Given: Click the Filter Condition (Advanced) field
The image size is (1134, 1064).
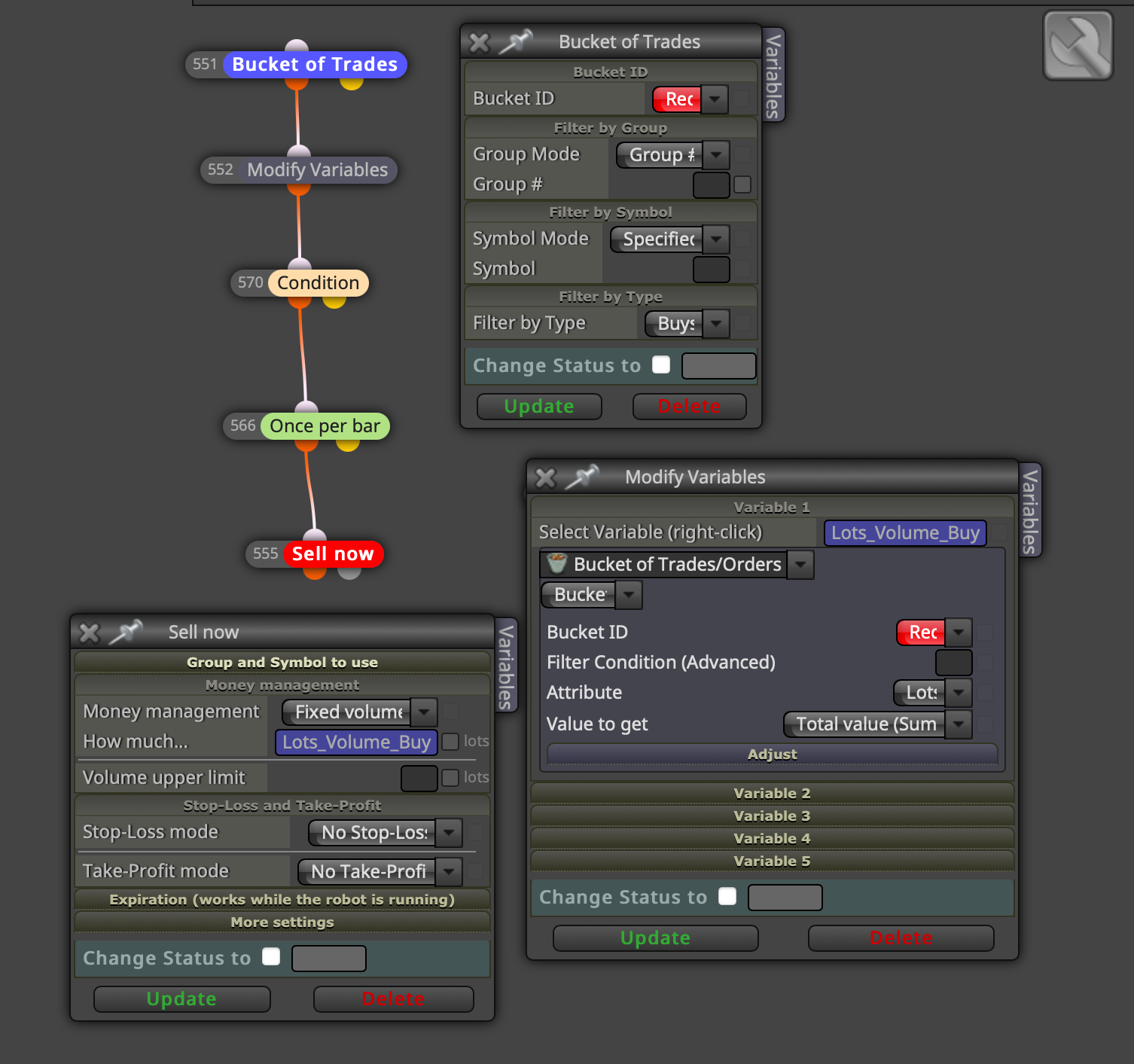Looking at the screenshot, I should tap(954, 663).
